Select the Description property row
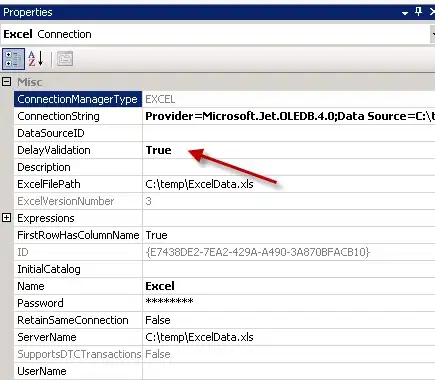Viewport: 435px width, 382px height. click(x=224, y=167)
